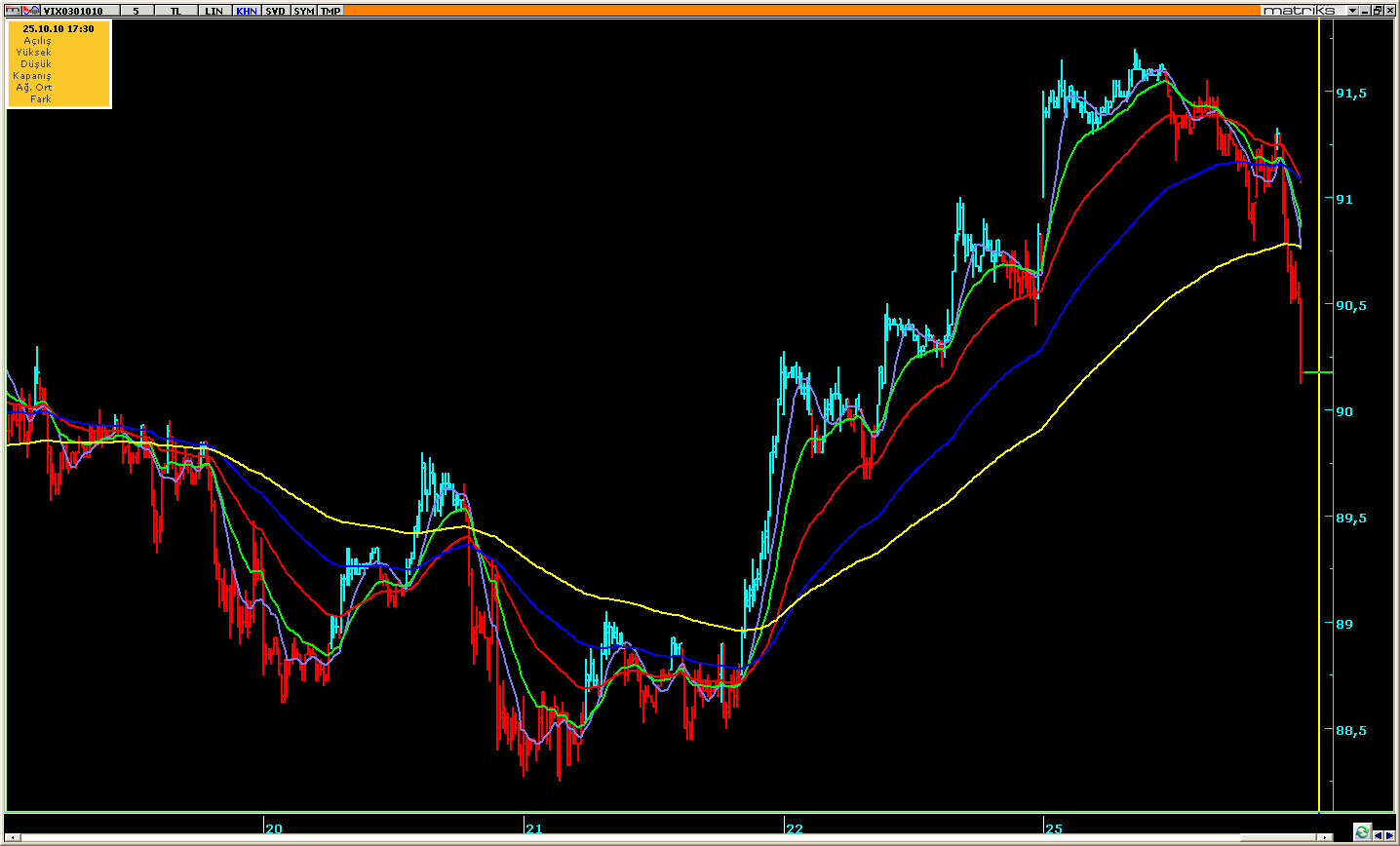Image resolution: width=1400 pixels, height=846 pixels.
Task: Change the period value 5 selector
Action: 136,11
